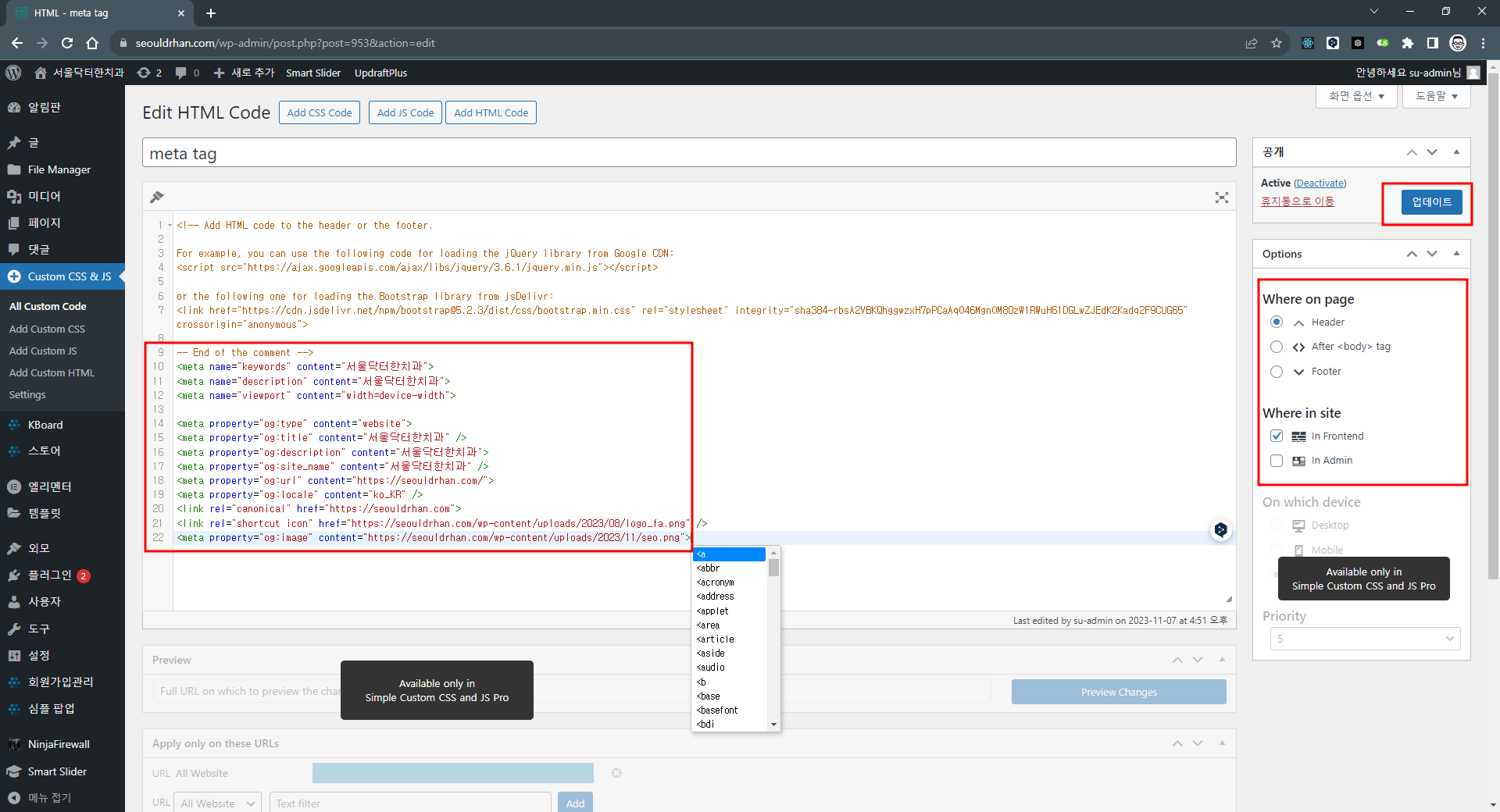
Task: Open the WordPress logo menu
Action: 13,73
